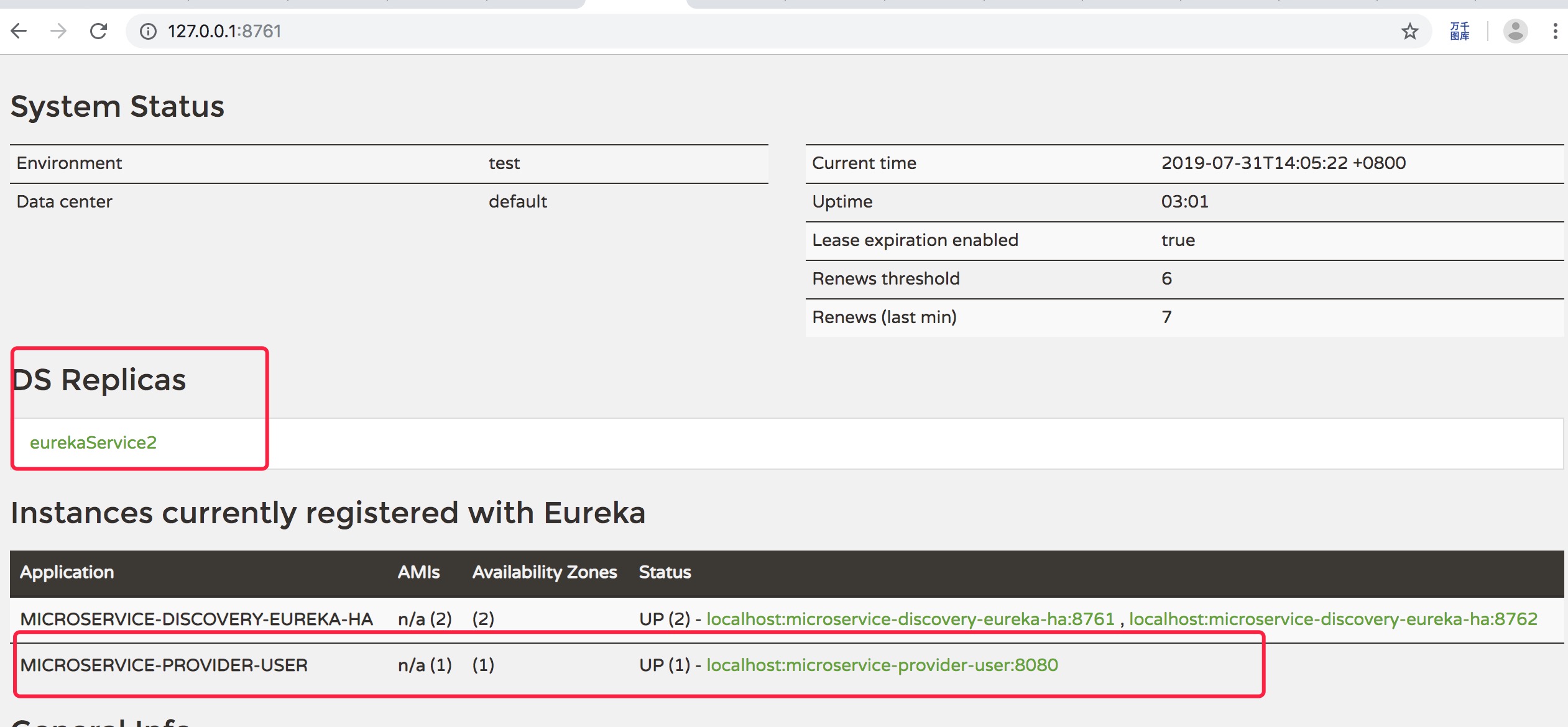
Task: Click the AMIs column header
Action: pyautogui.click(x=418, y=572)
